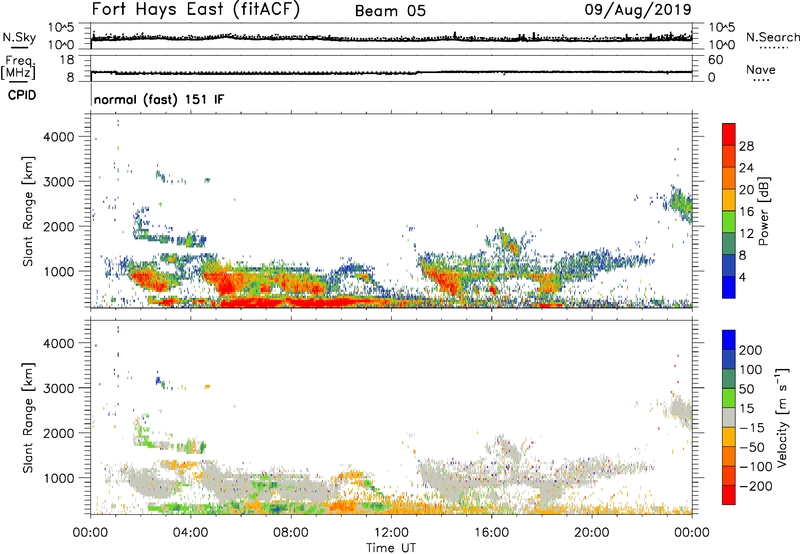The image size is (800, 554).
Task: Click the 'CPID' label
Action: [22, 95]
